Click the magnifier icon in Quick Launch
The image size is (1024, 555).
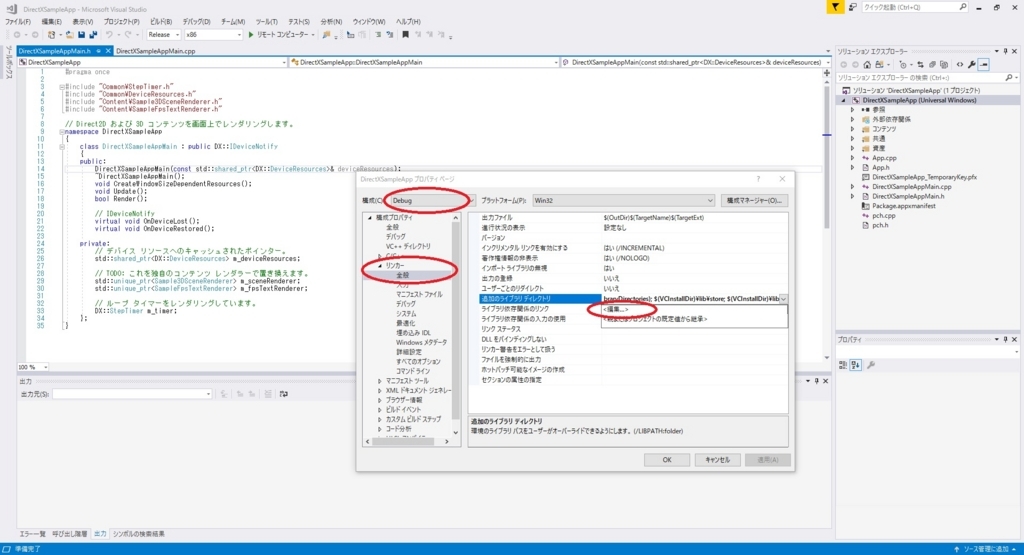click(x=963, y=7)
